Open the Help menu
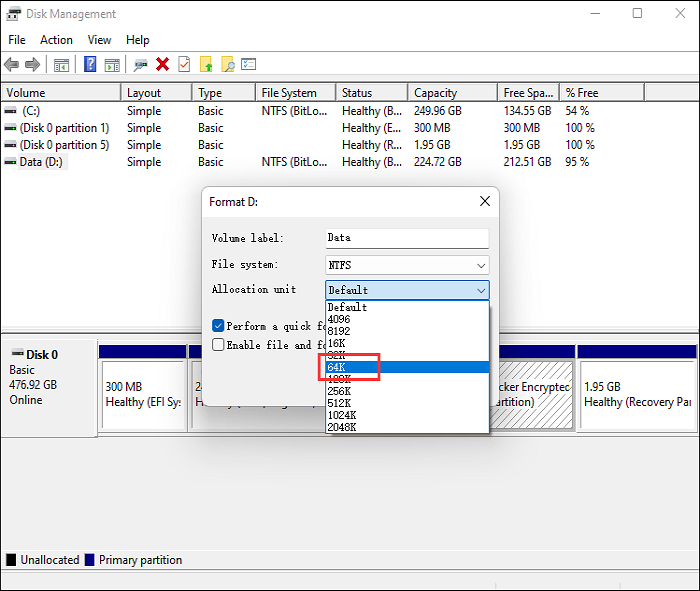The height and width of the screenshot is (591, 700). (138, 40)
